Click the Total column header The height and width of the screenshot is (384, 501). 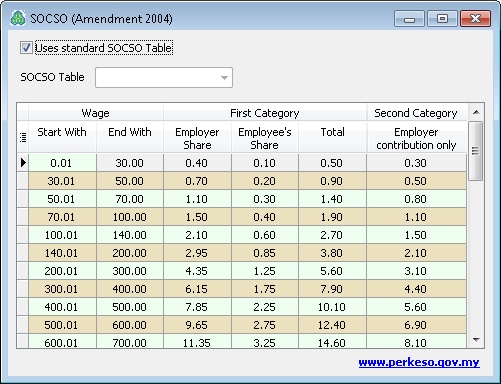(332, 137)
